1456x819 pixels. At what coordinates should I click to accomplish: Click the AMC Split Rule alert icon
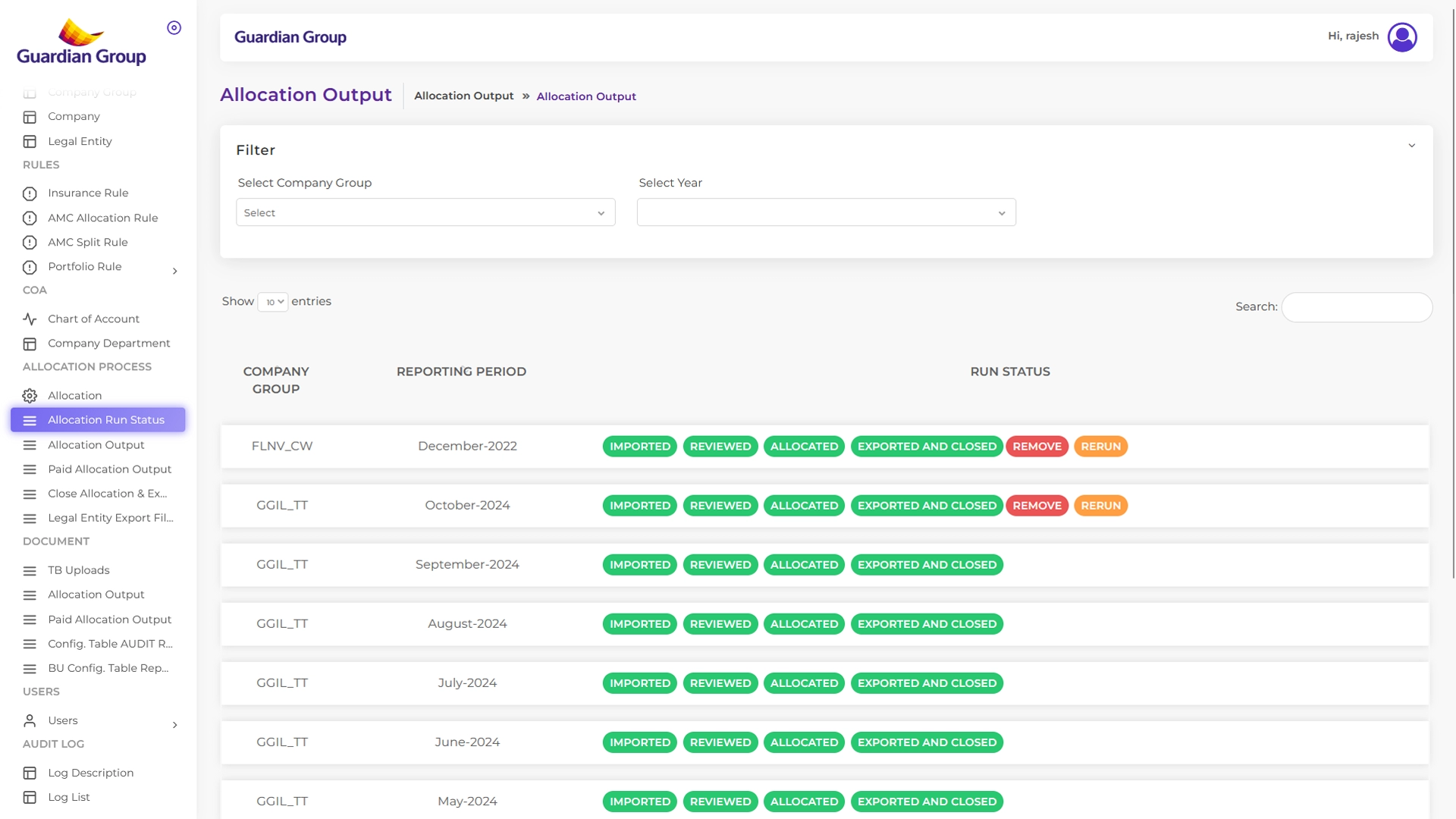coord(30,243)
